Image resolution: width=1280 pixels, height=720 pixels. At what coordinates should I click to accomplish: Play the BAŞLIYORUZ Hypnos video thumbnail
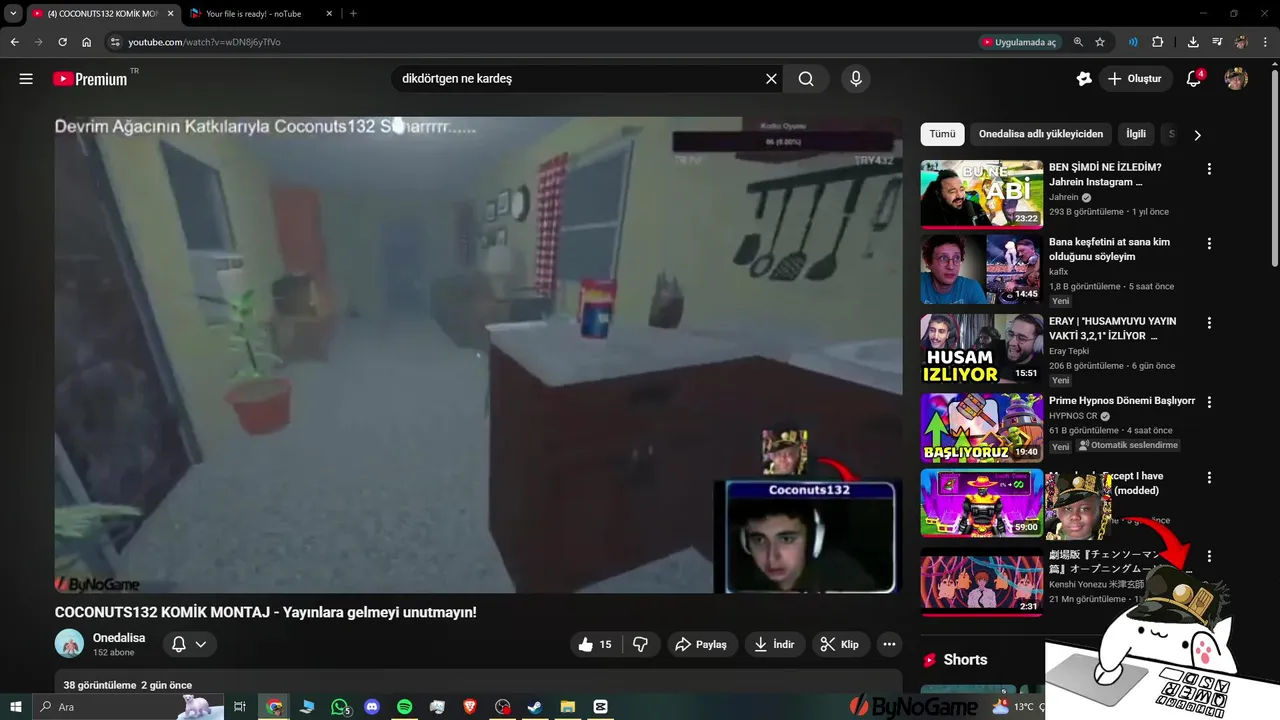tap(982, 428)
